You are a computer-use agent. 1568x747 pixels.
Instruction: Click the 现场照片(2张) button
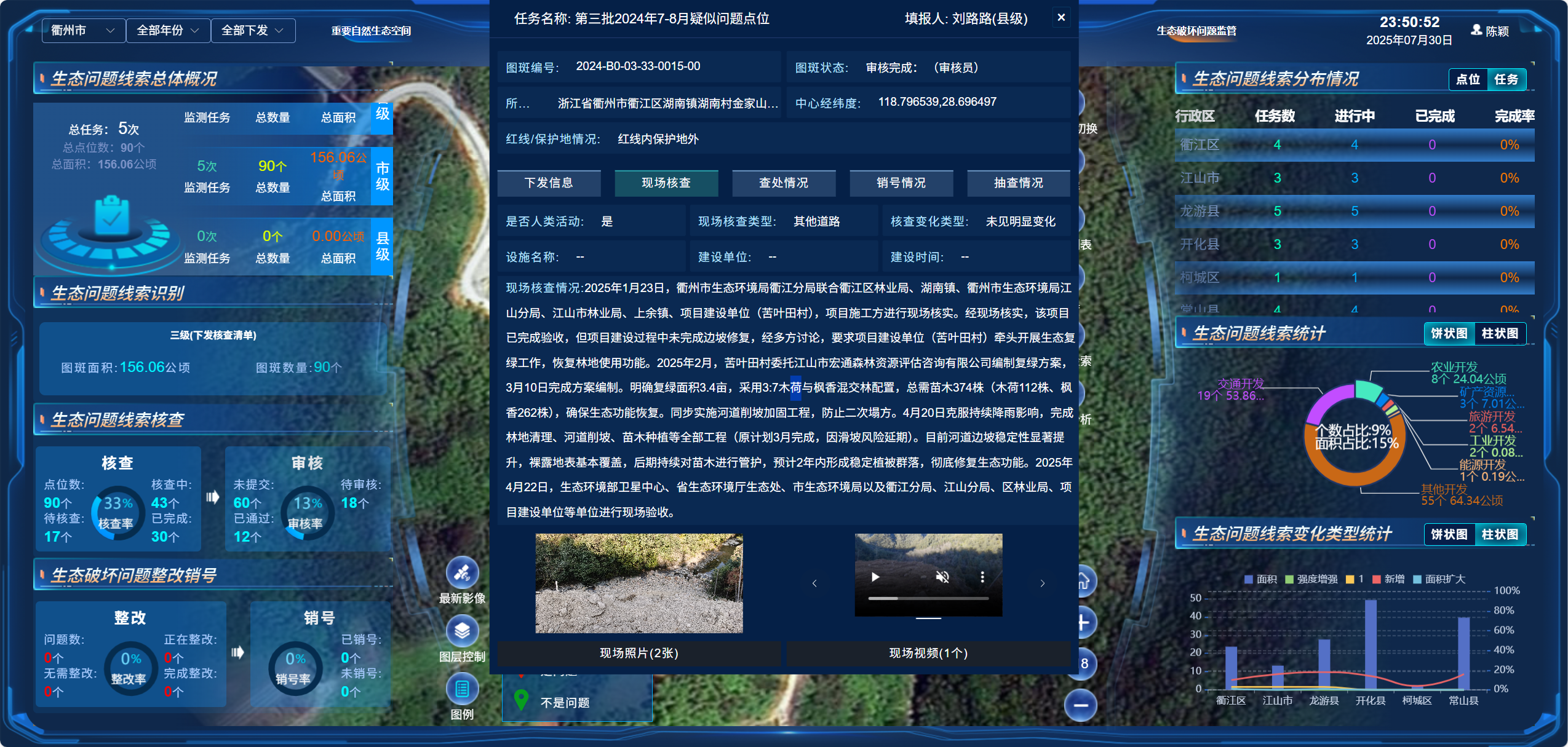639,653
